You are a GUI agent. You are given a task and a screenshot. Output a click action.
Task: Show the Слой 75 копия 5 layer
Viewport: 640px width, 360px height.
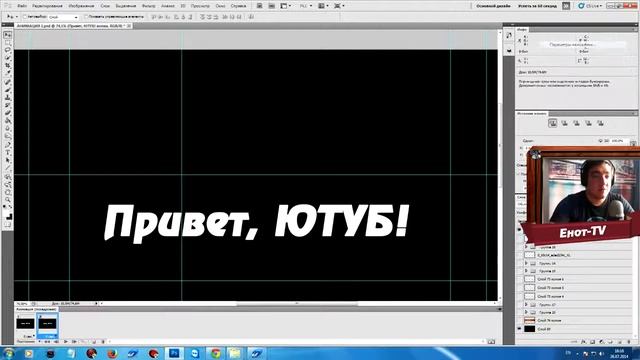(520, 288)
